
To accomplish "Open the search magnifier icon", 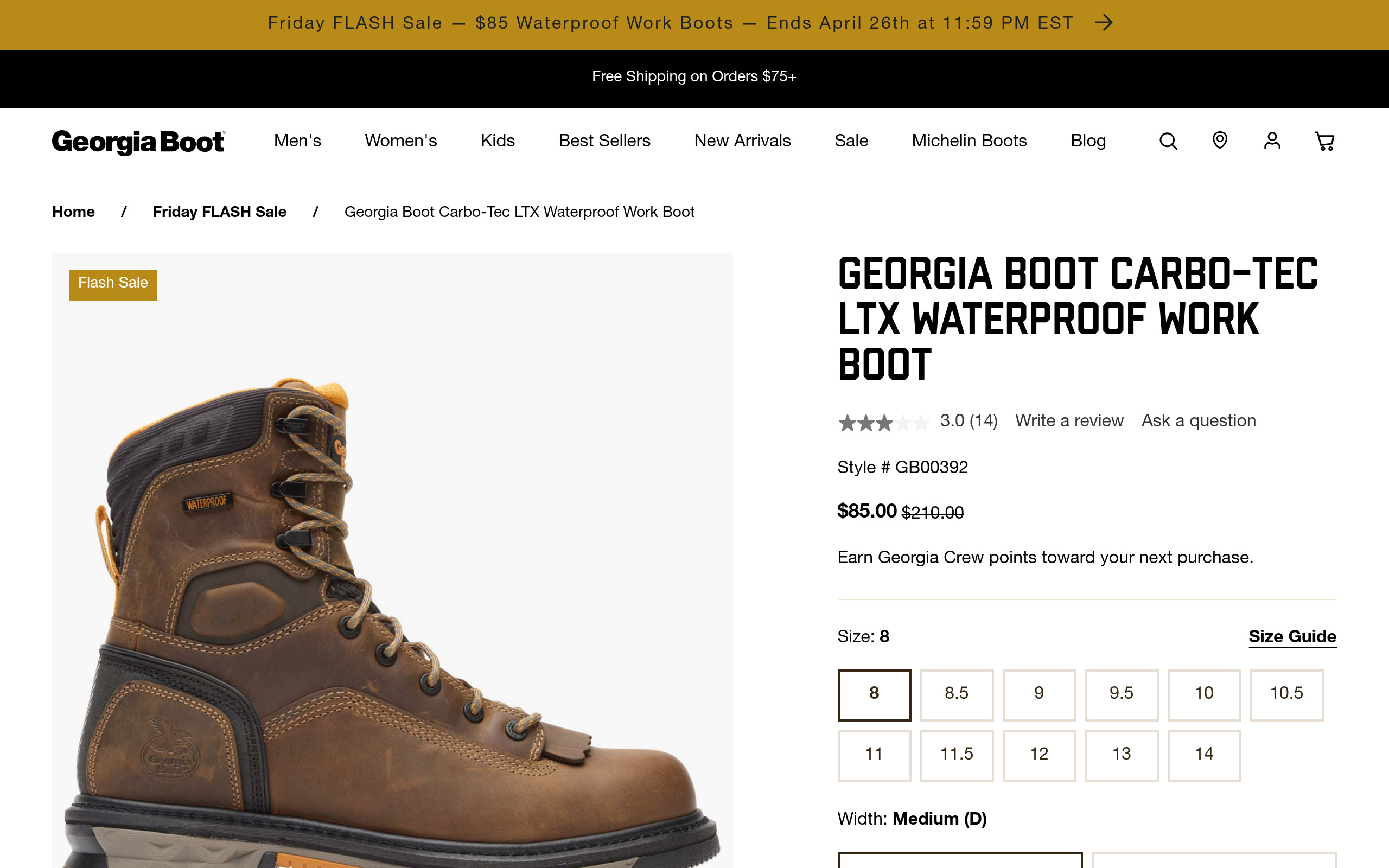I will tap(1168, 141).
